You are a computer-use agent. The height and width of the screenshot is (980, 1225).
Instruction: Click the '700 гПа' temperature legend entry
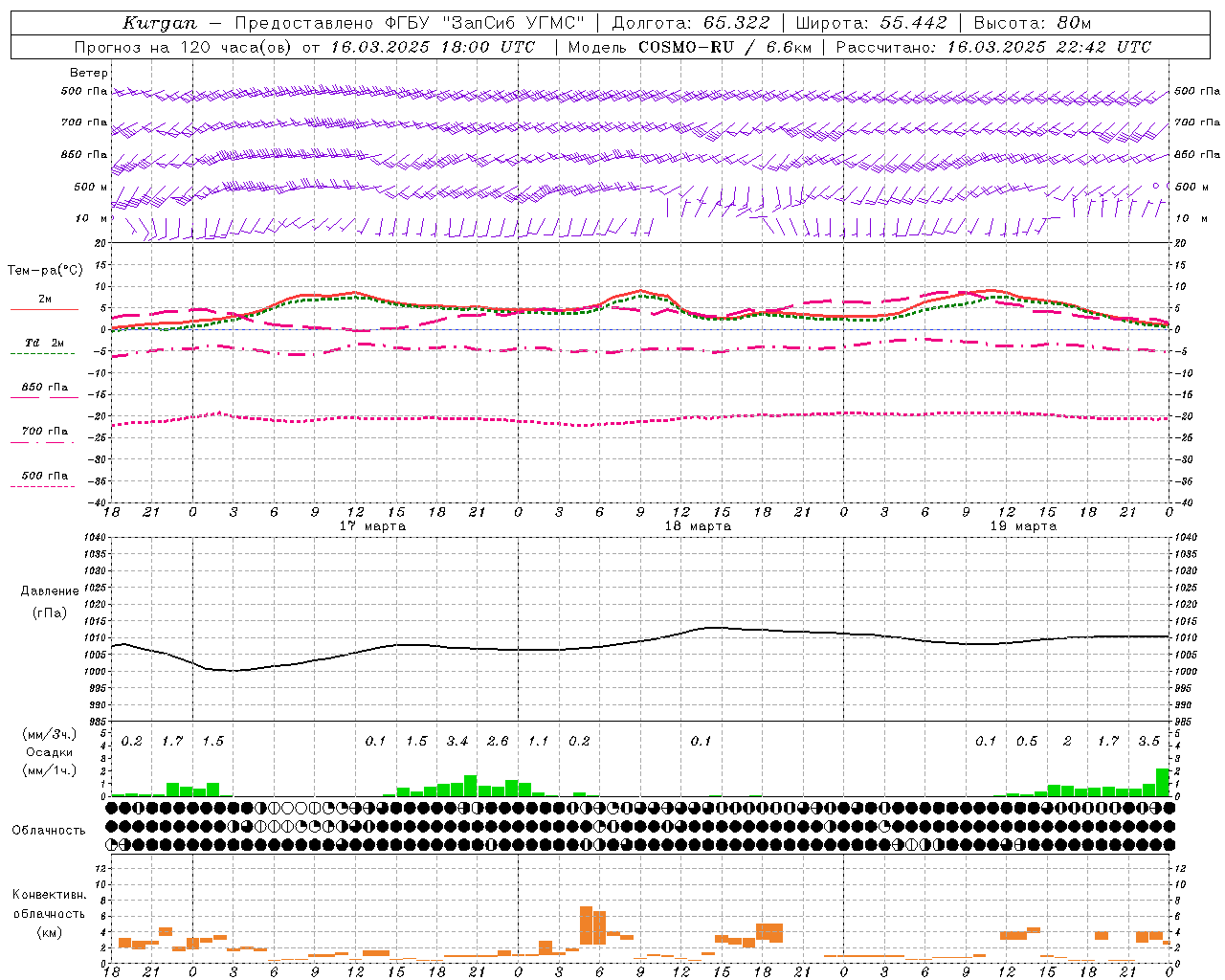(x=45, y=432)
